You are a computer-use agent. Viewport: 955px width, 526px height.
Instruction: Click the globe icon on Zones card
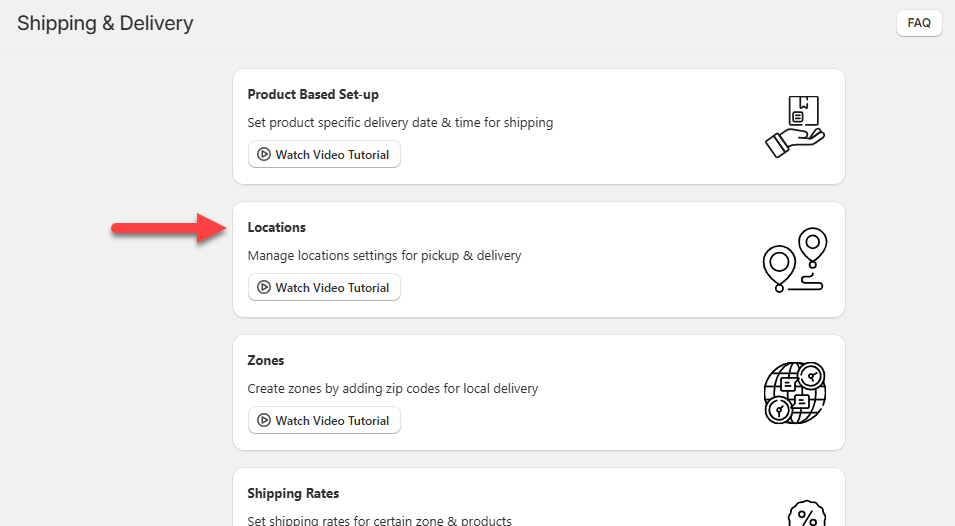point(794,392)
